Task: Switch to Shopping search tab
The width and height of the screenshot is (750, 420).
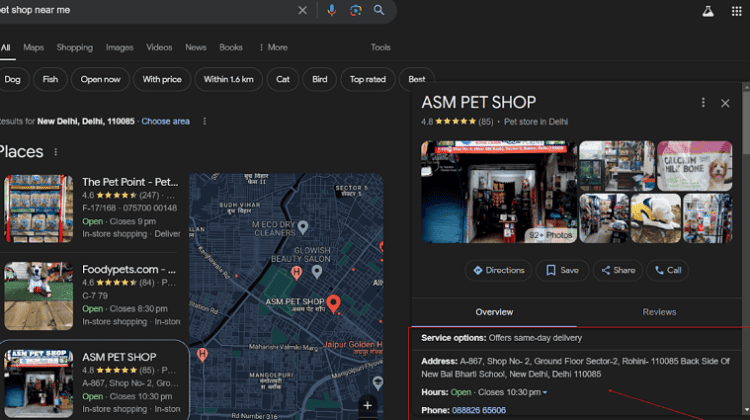Action: click(75, 47)
